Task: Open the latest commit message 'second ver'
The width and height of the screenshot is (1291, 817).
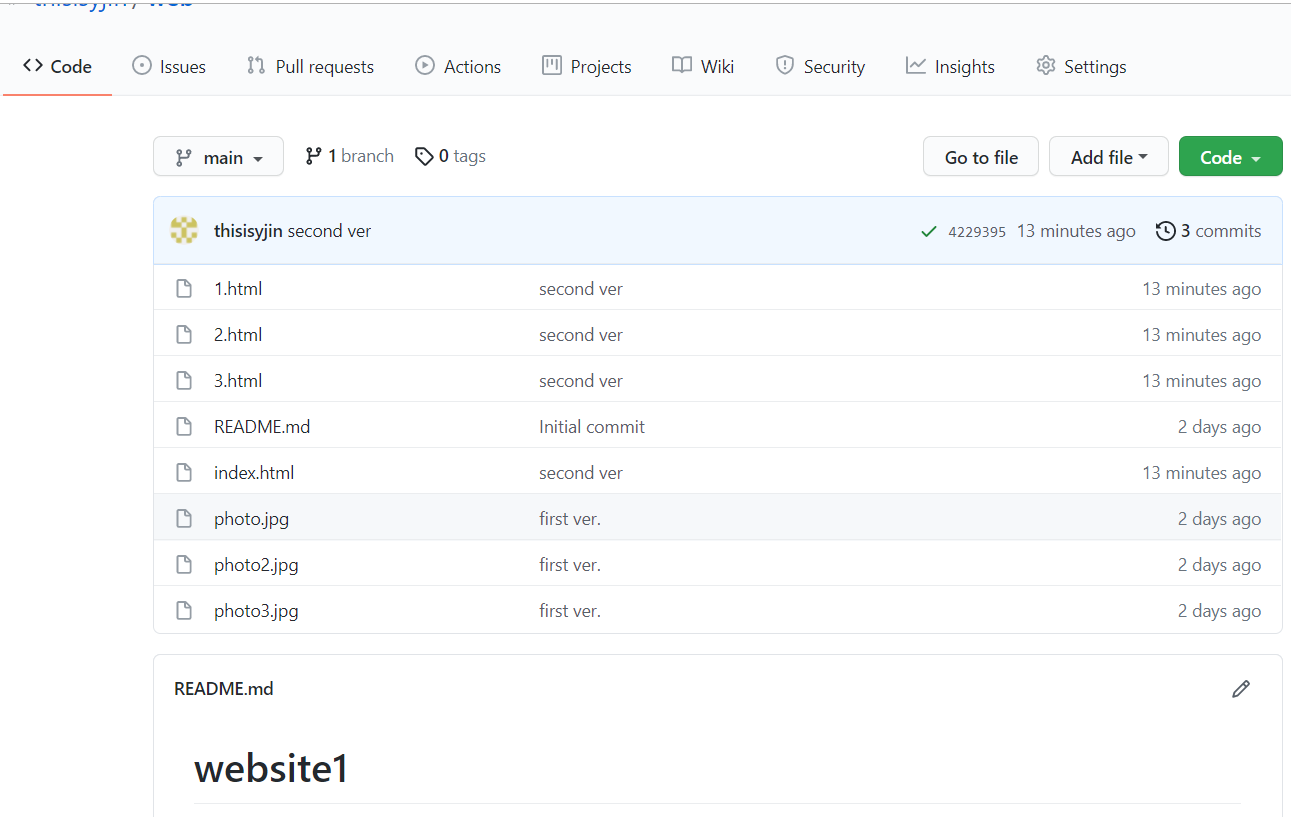Action: point(329,231)
